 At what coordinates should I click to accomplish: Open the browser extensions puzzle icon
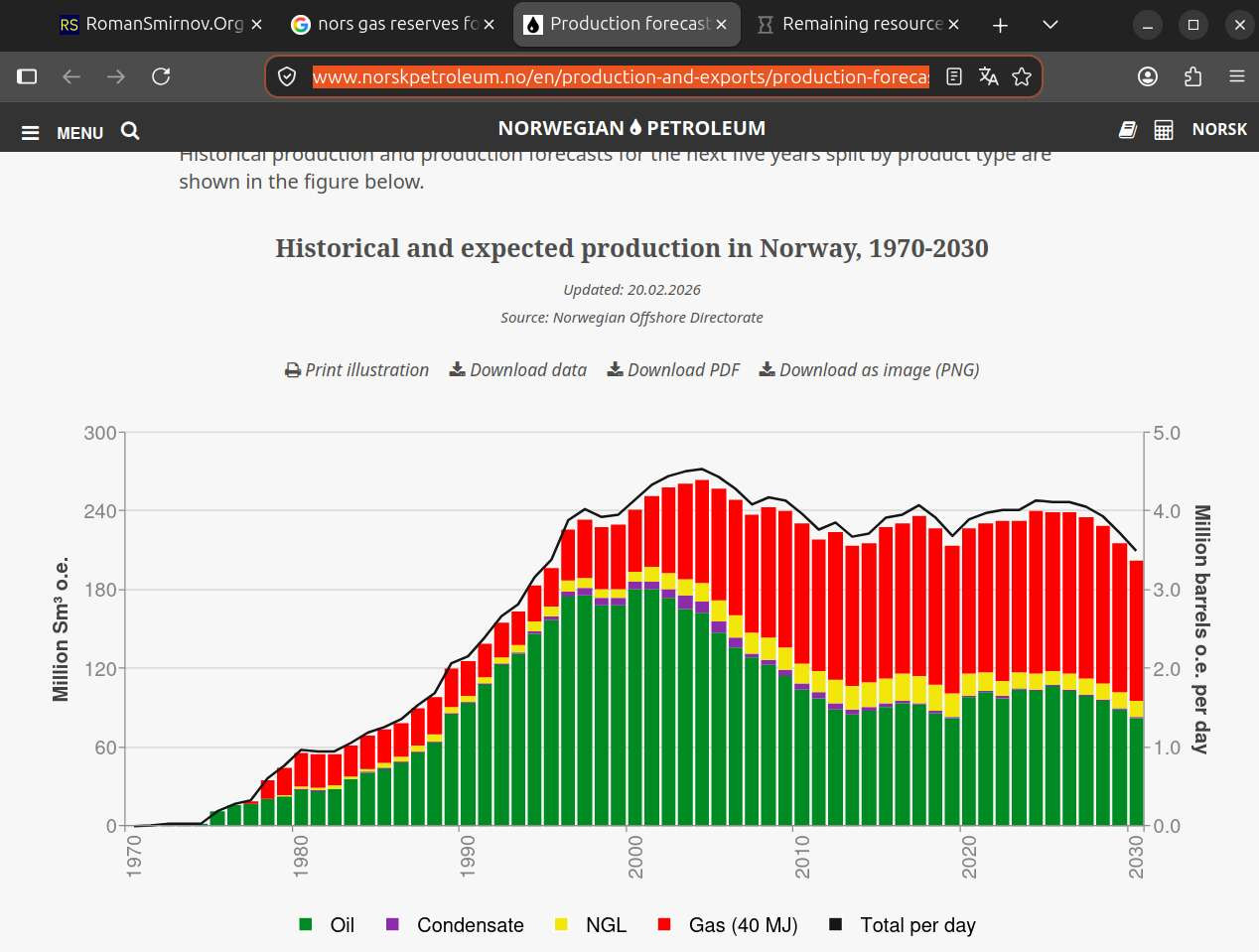click(x=1192, y=76)
